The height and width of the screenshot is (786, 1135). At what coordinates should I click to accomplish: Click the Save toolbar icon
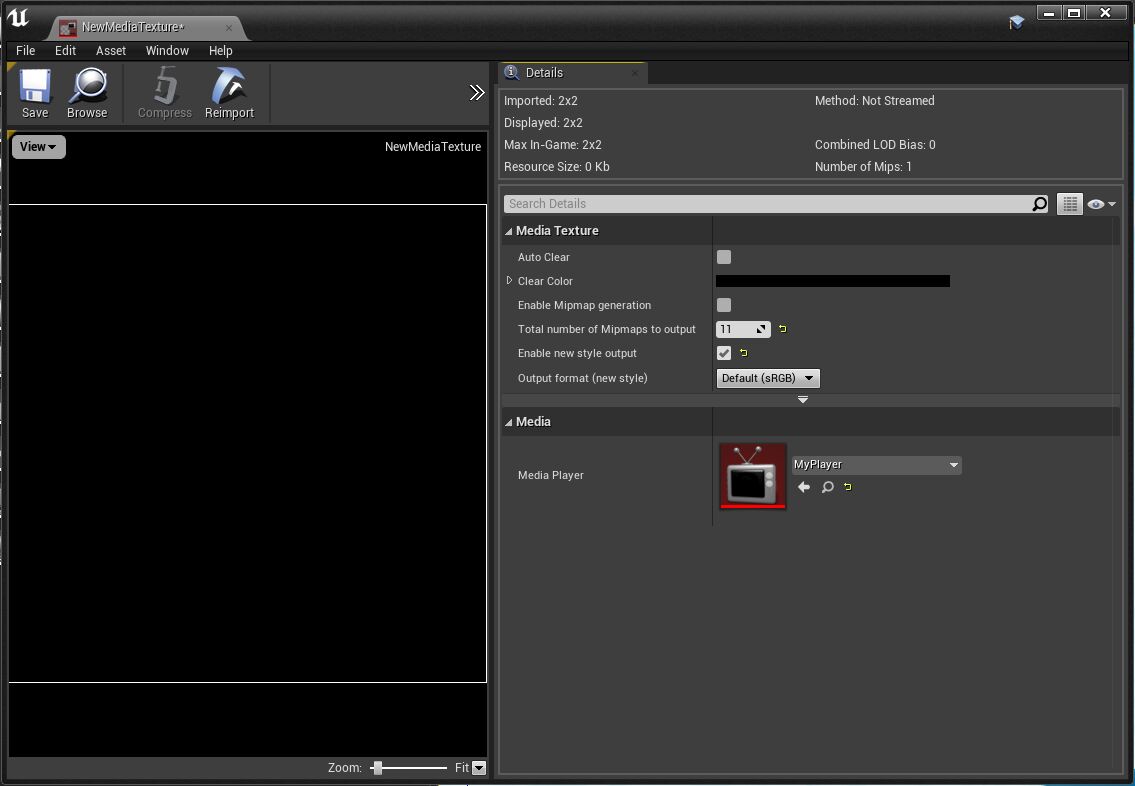(35, 94)
